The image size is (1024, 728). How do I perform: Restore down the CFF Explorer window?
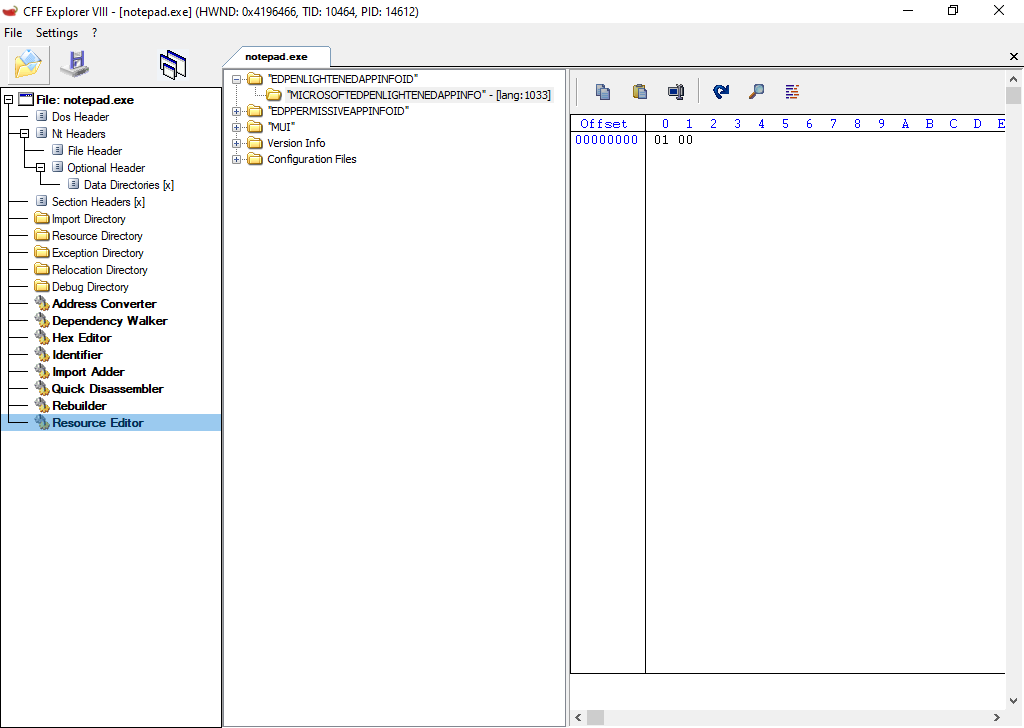pyautogui.click(x=953, y=11)
